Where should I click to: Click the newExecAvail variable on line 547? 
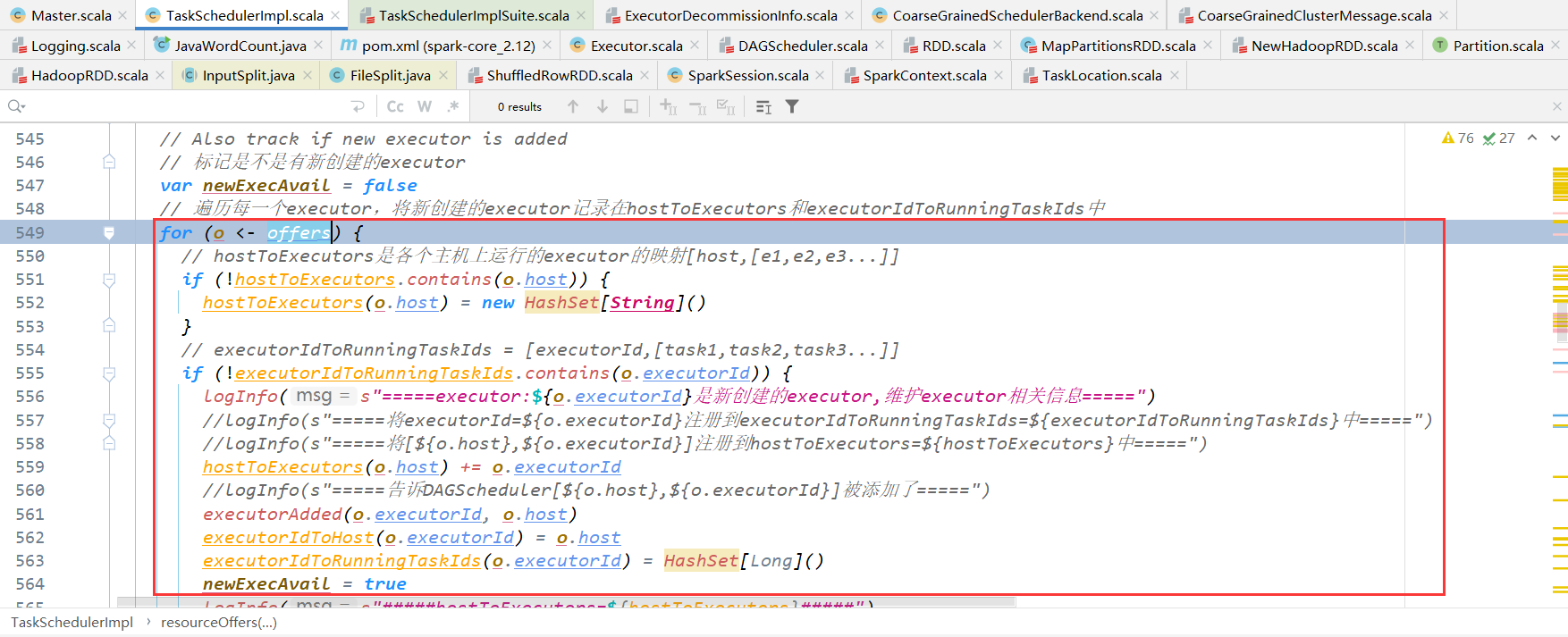tap(266, 186)
